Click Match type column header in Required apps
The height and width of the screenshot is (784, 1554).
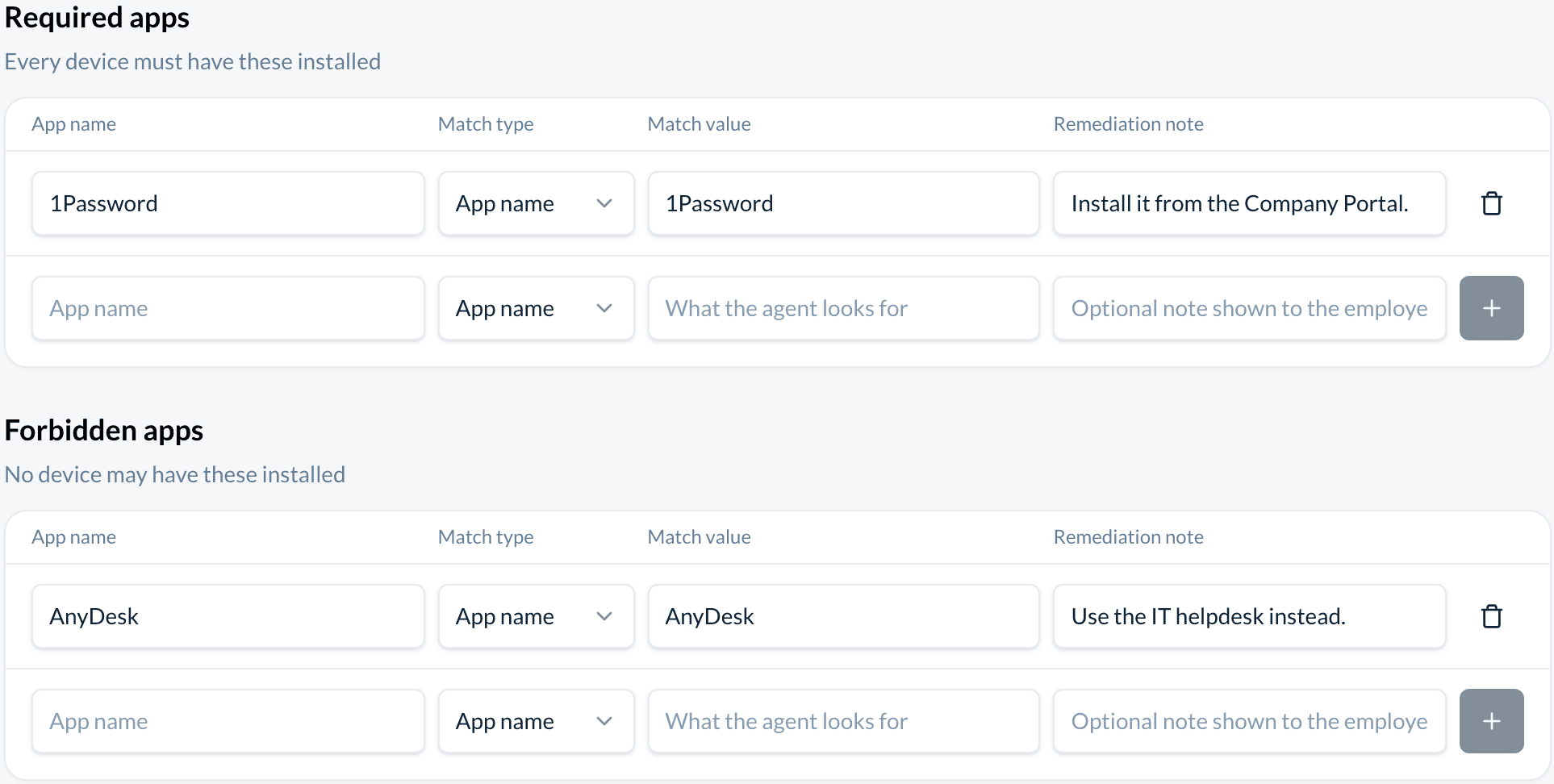click(486, 124)
